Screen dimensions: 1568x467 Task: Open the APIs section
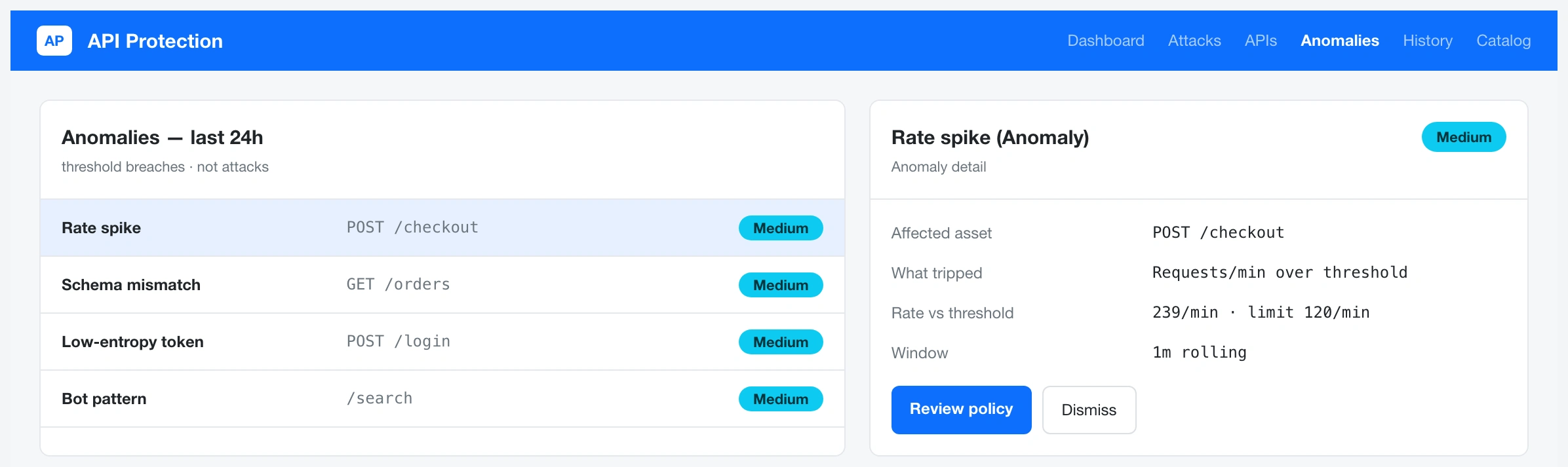click(1261, 41)
